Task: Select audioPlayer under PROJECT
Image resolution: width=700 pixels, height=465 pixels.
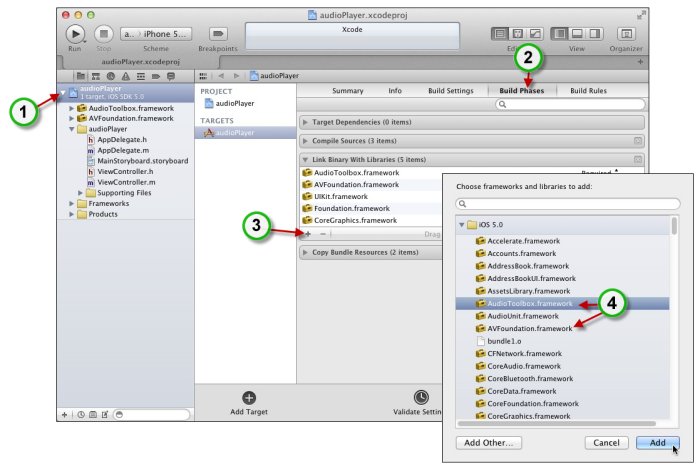Action: 235,104
